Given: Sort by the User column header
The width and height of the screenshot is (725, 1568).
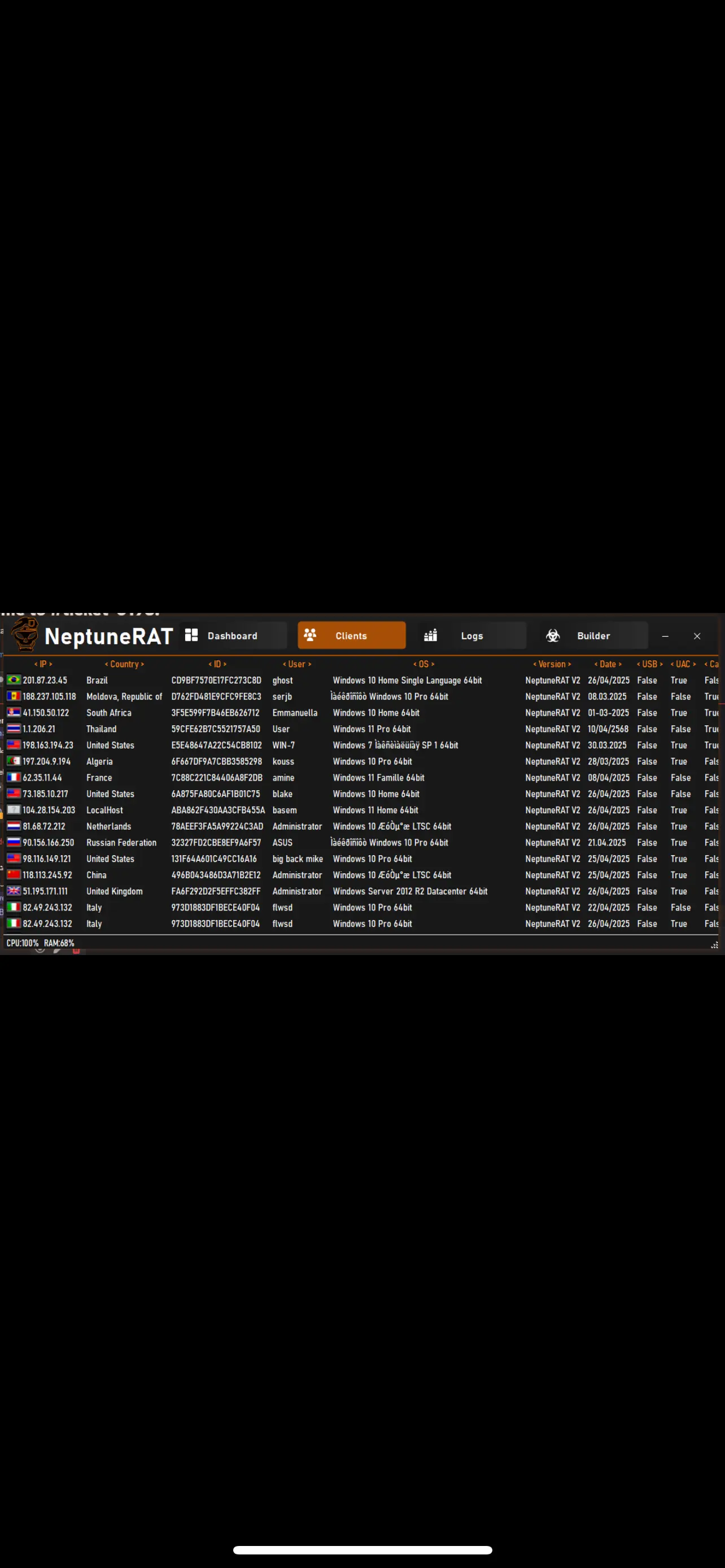Looking at the screenshot, I should point(297,664).
